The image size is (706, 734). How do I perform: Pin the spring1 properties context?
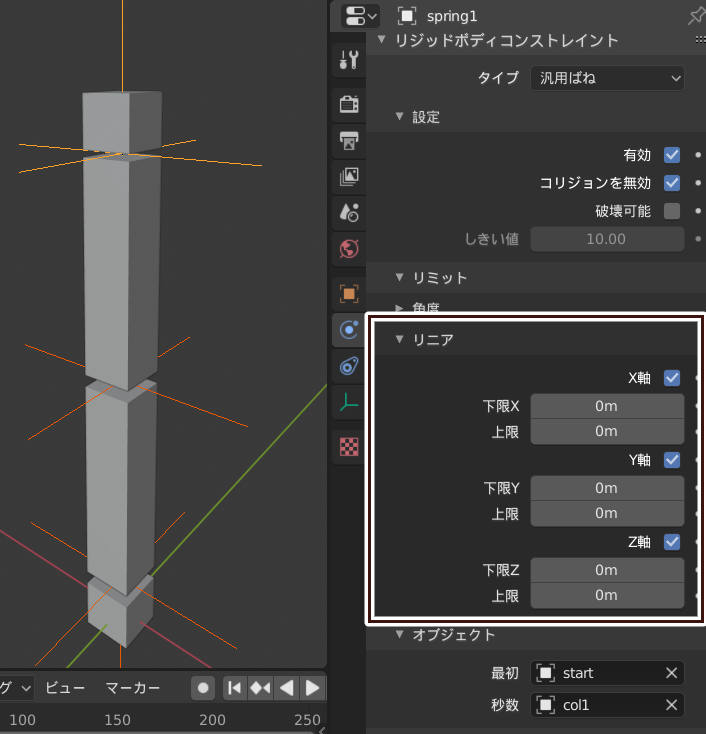697,16
